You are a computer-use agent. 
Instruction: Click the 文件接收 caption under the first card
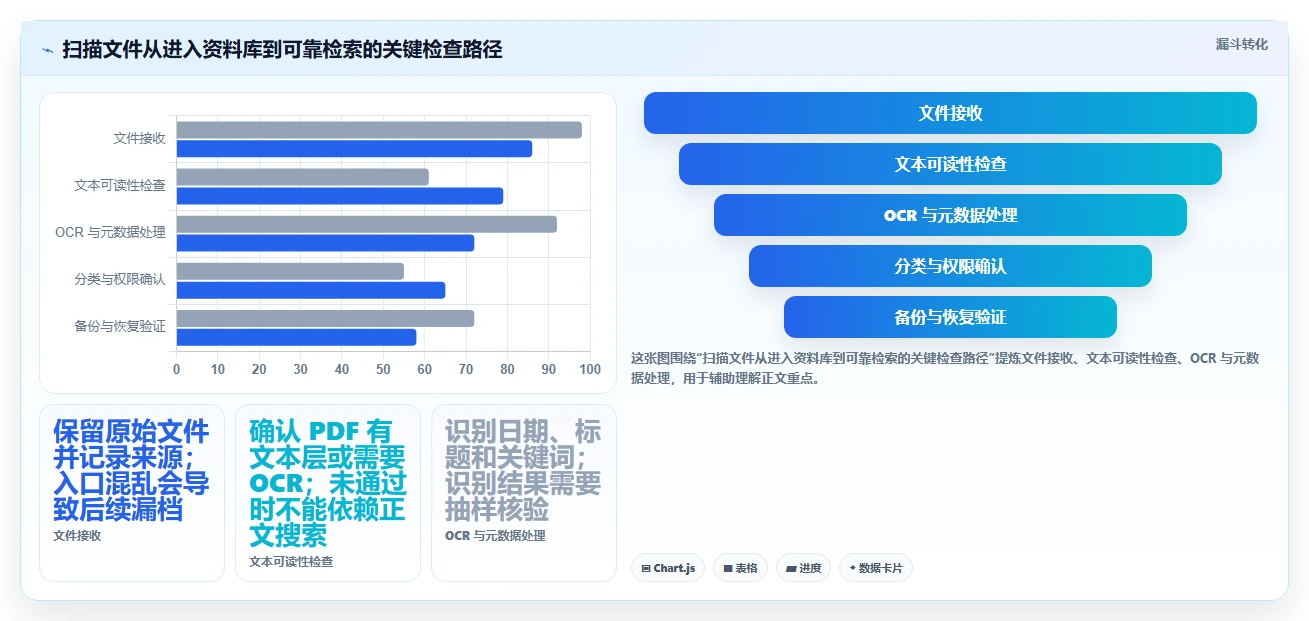coord(77,536)
